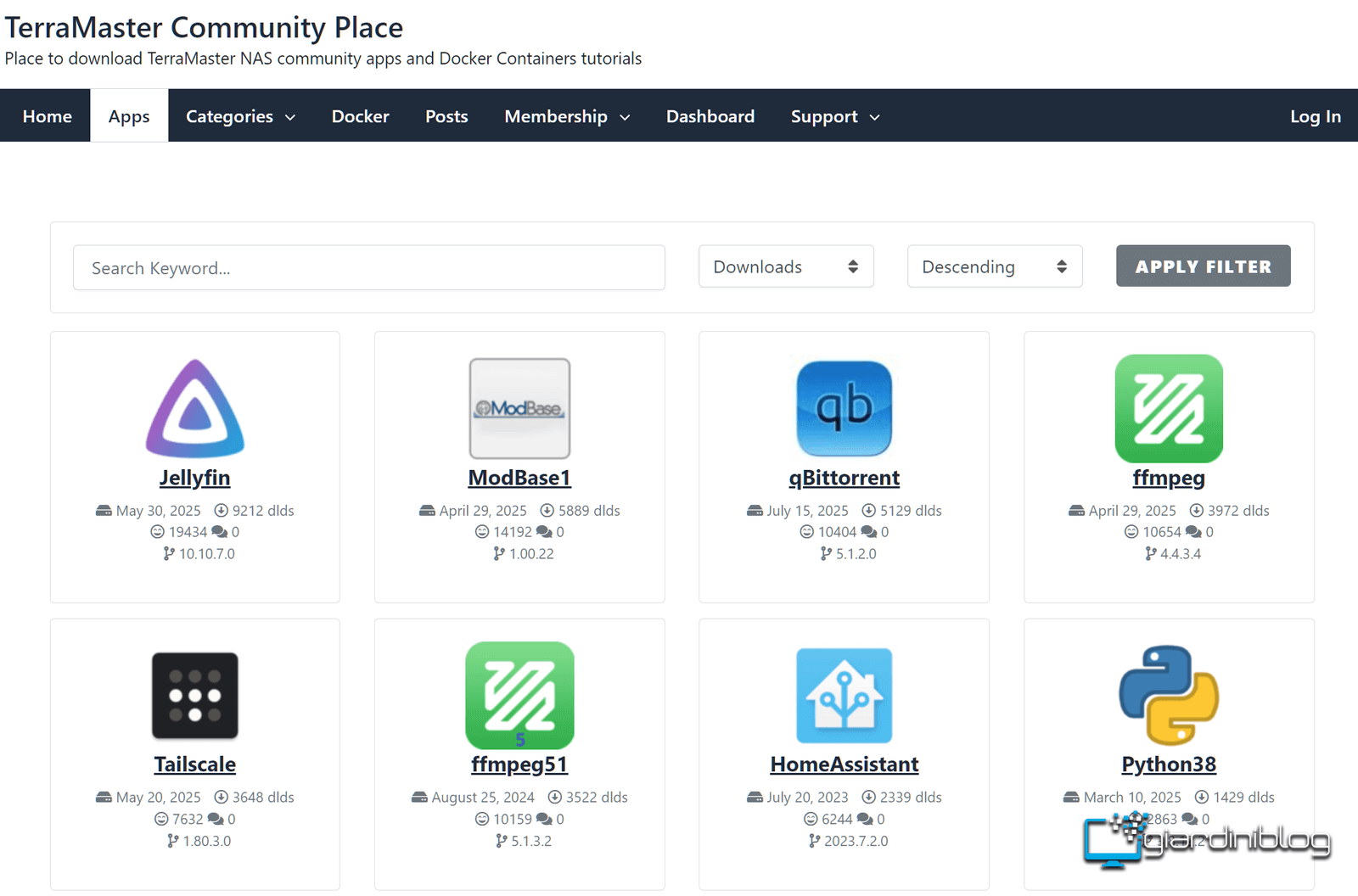The height and width of the screenshot is (896, 1358).
Task: Open the Docker page
Action: 360,116
